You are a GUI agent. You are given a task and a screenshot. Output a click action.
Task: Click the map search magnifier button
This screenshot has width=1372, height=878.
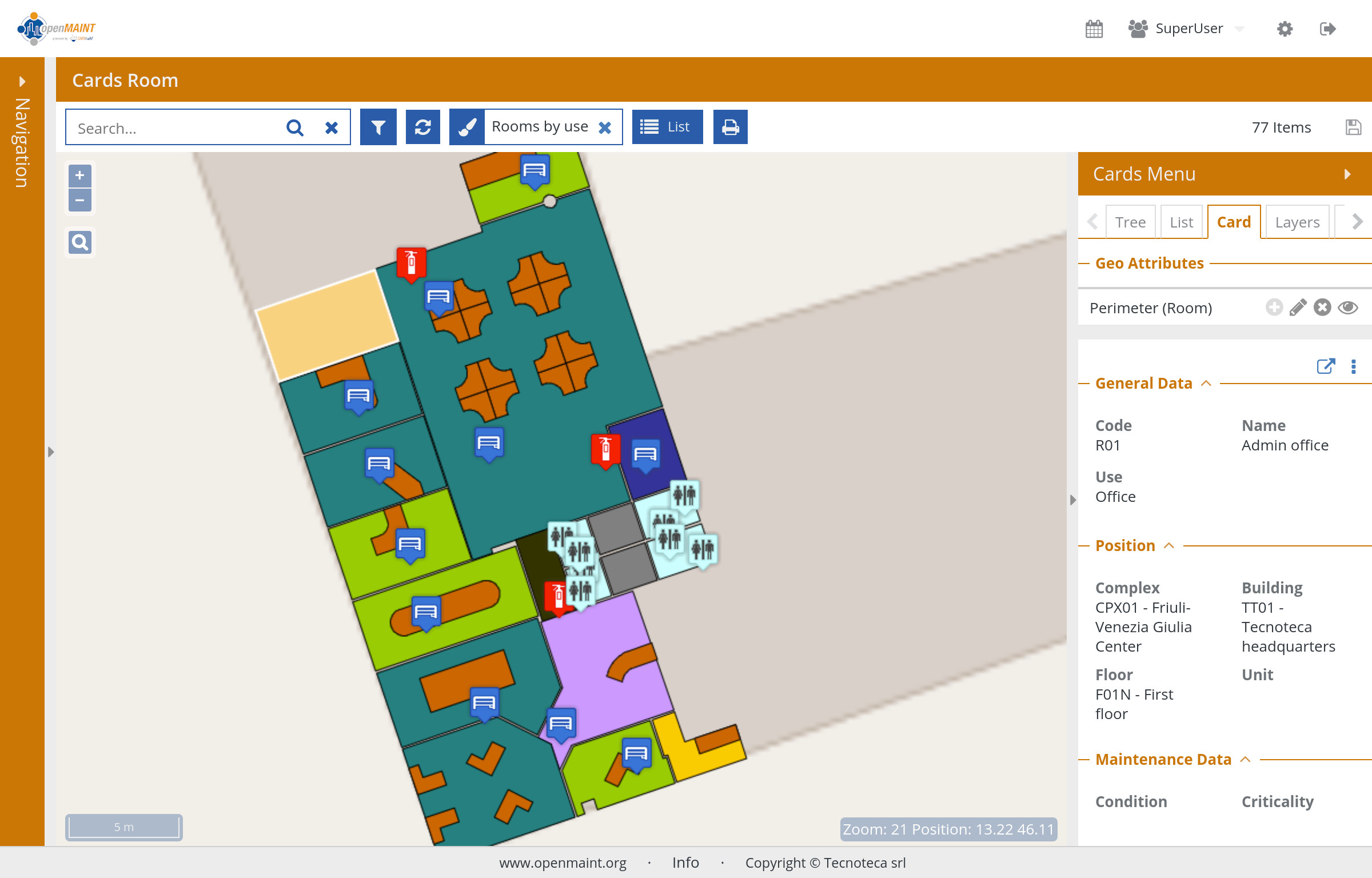[x=80, y=242]
